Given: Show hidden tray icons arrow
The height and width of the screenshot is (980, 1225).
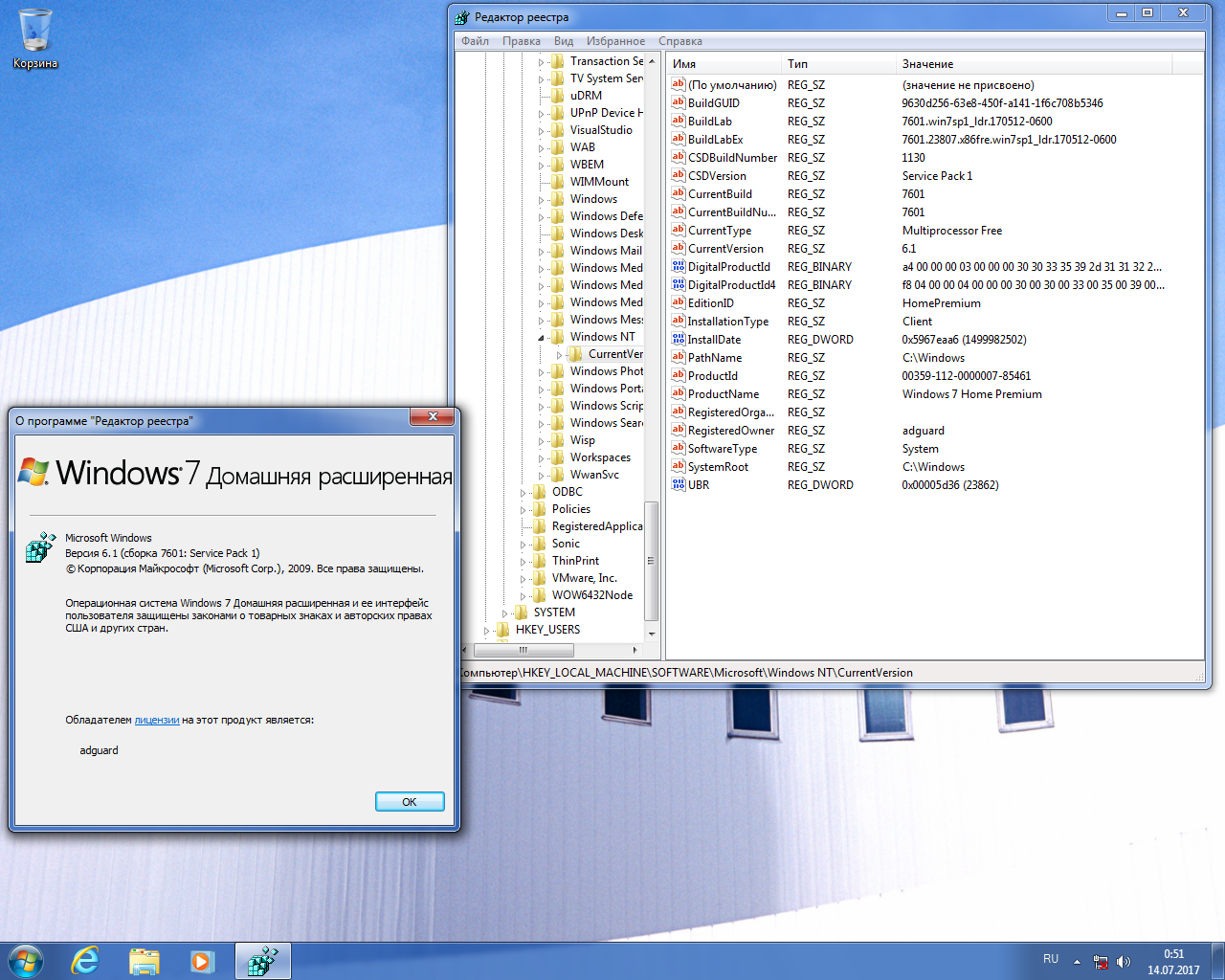Looking at the screenshot, I should coord(1077,962).
